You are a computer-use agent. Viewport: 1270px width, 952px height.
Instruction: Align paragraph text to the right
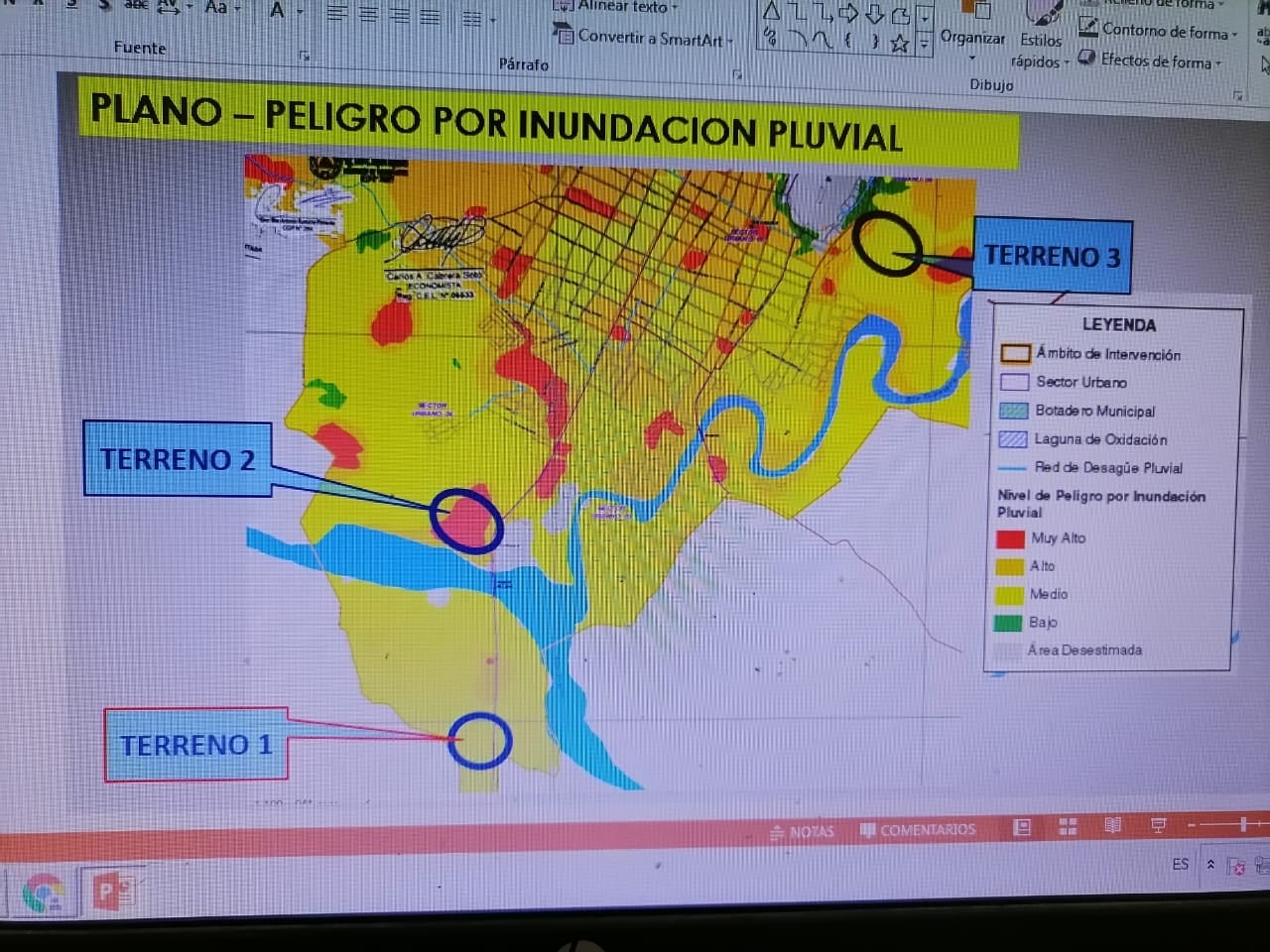click(x=400, y=17)
